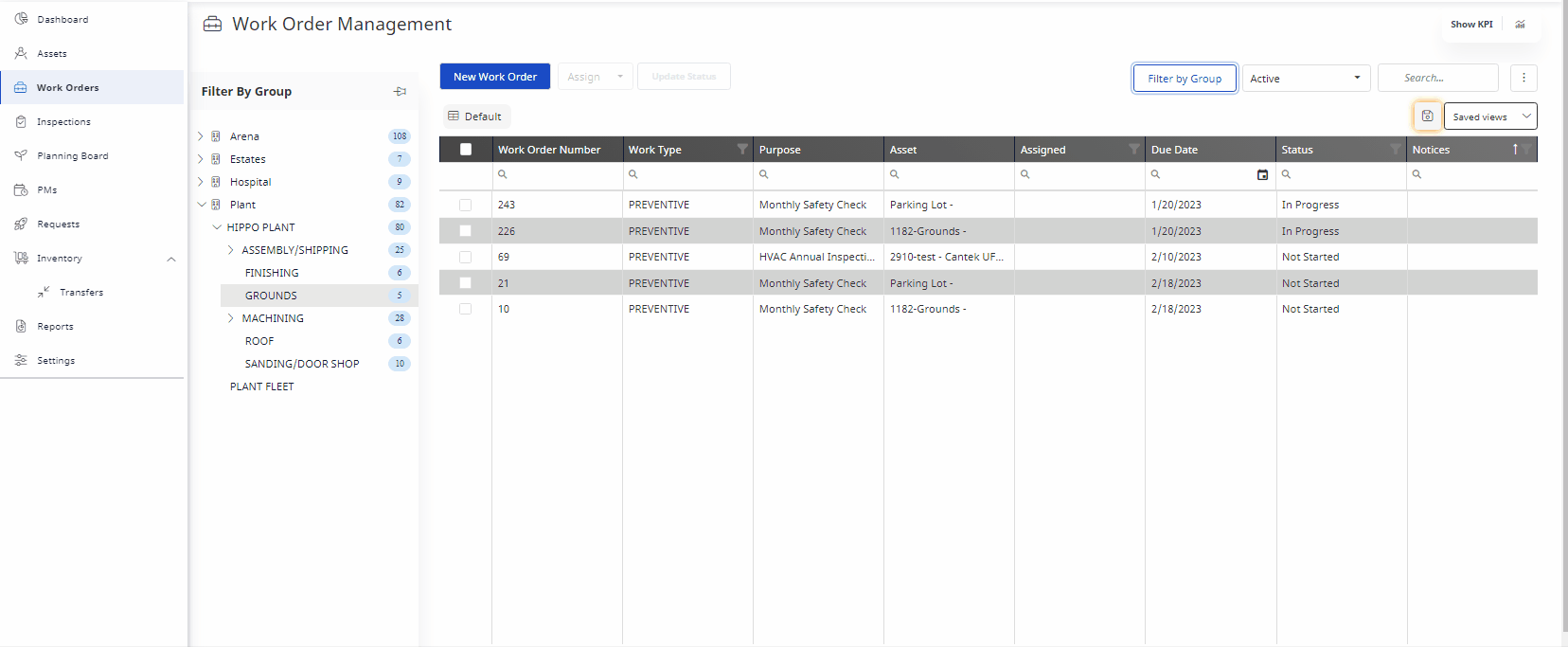Image resolution: width=1568 pixels, height=647 pixels.
Task: Click the Filter by Group button
Action: [1185, 79]
